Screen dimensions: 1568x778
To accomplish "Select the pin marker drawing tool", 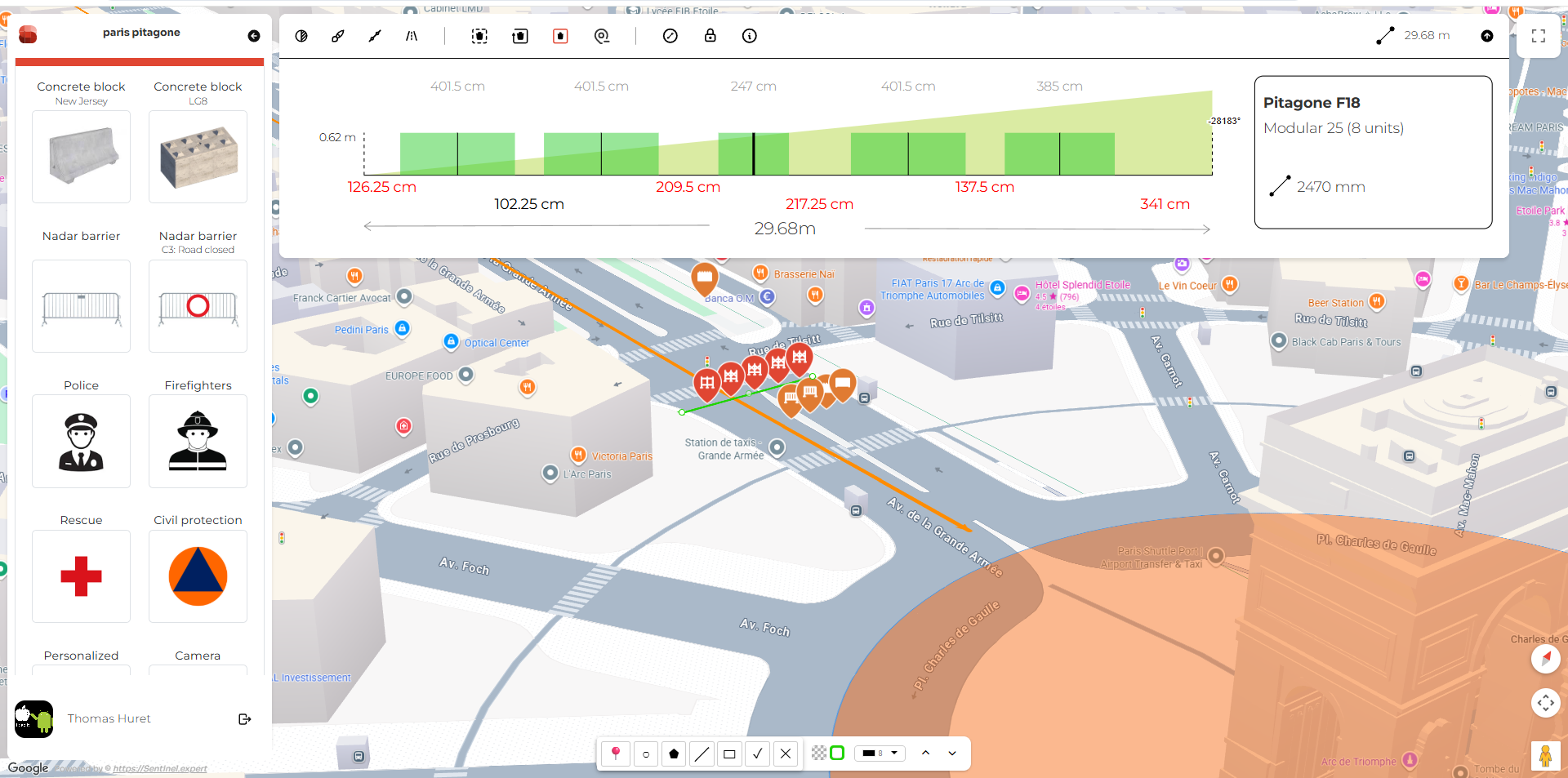I will (x=616, y=754).
